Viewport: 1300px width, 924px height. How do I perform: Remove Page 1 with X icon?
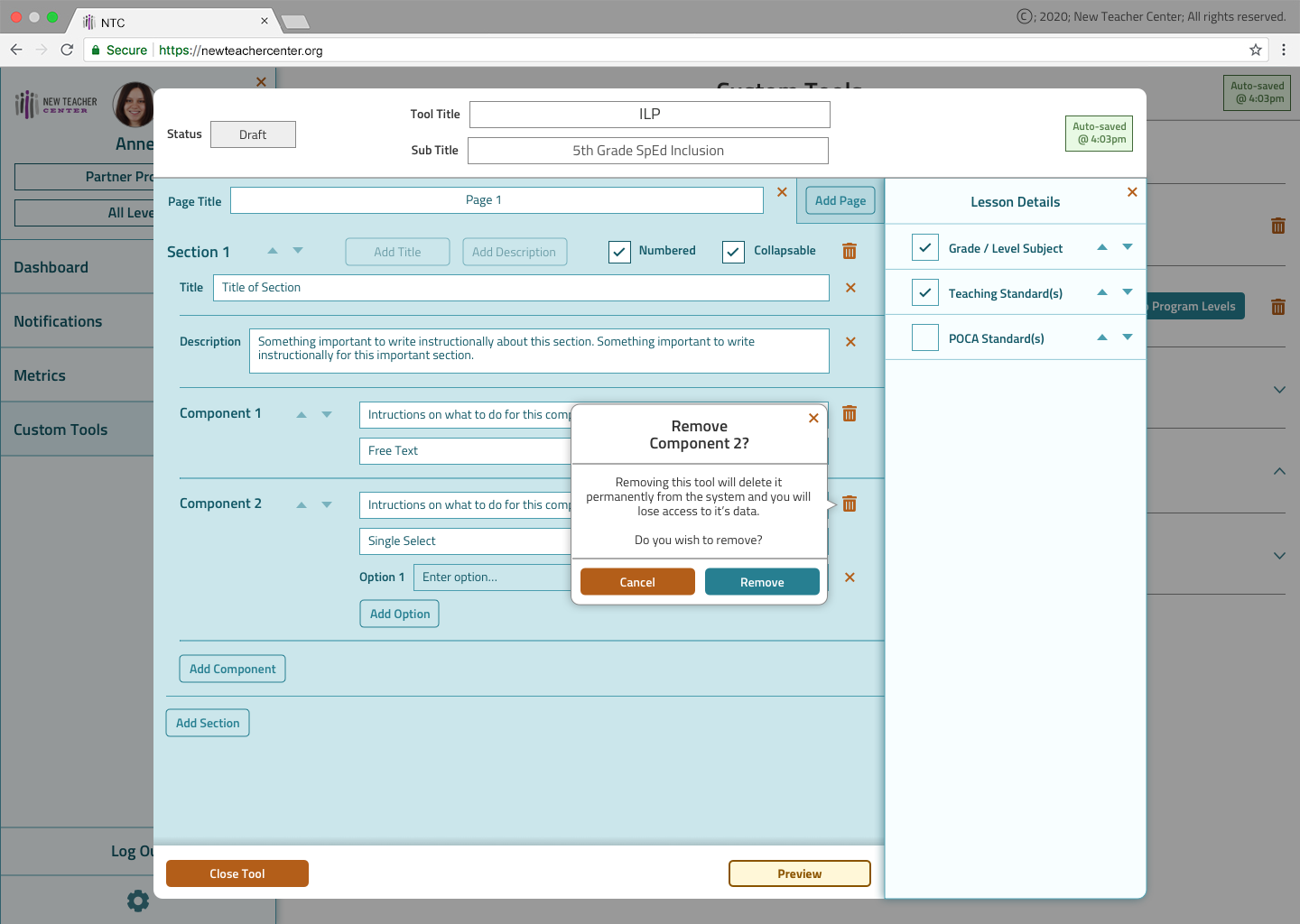pos(782,192)
